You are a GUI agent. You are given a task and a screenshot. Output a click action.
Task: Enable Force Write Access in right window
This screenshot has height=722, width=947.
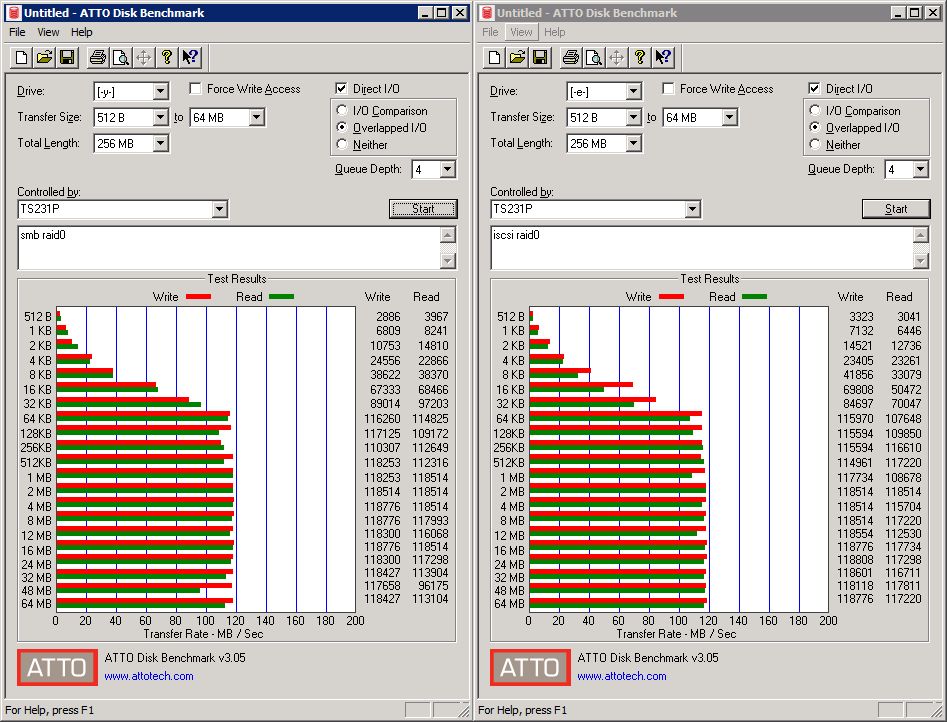click(668, 89)
